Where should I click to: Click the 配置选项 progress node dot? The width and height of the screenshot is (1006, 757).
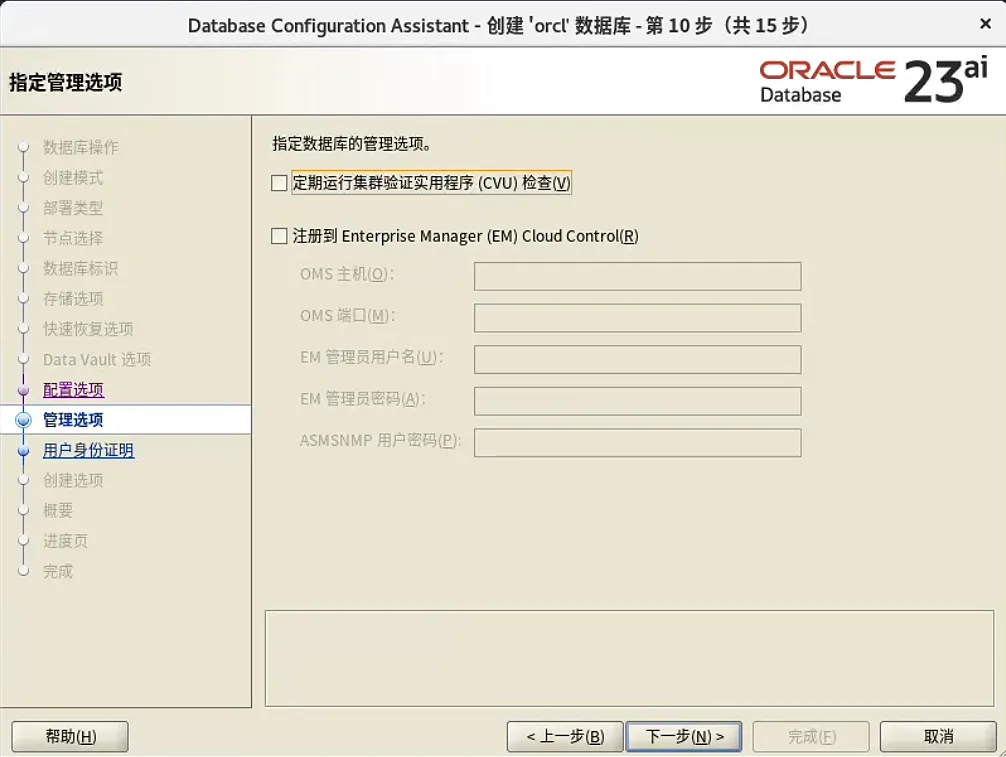coord(23,389)
